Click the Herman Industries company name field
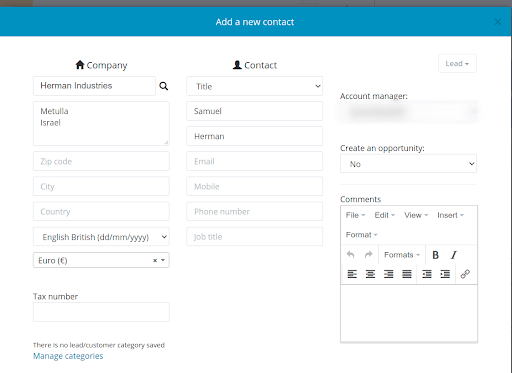Viewport: 512px width, 373px height. coord(94,86)
